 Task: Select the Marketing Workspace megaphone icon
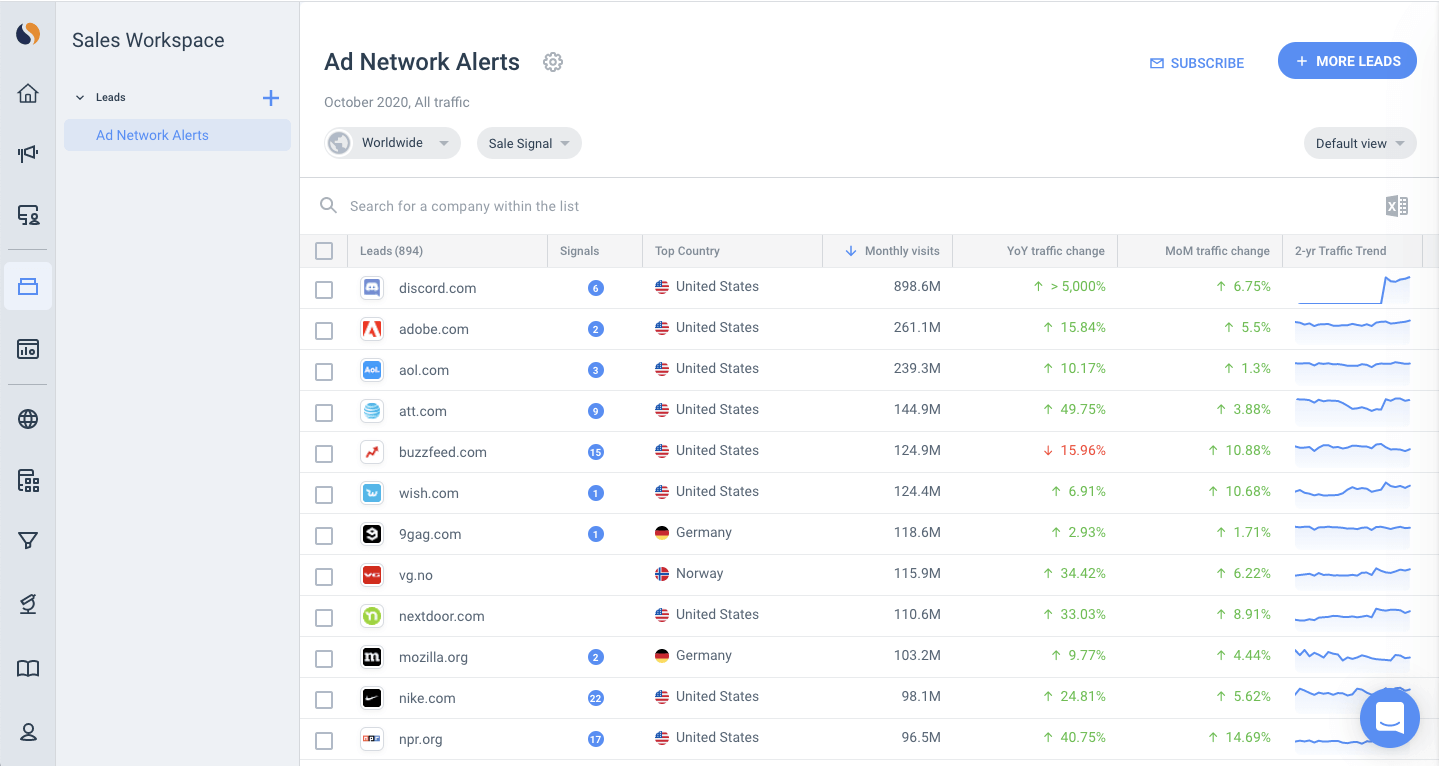click(27, 153)
